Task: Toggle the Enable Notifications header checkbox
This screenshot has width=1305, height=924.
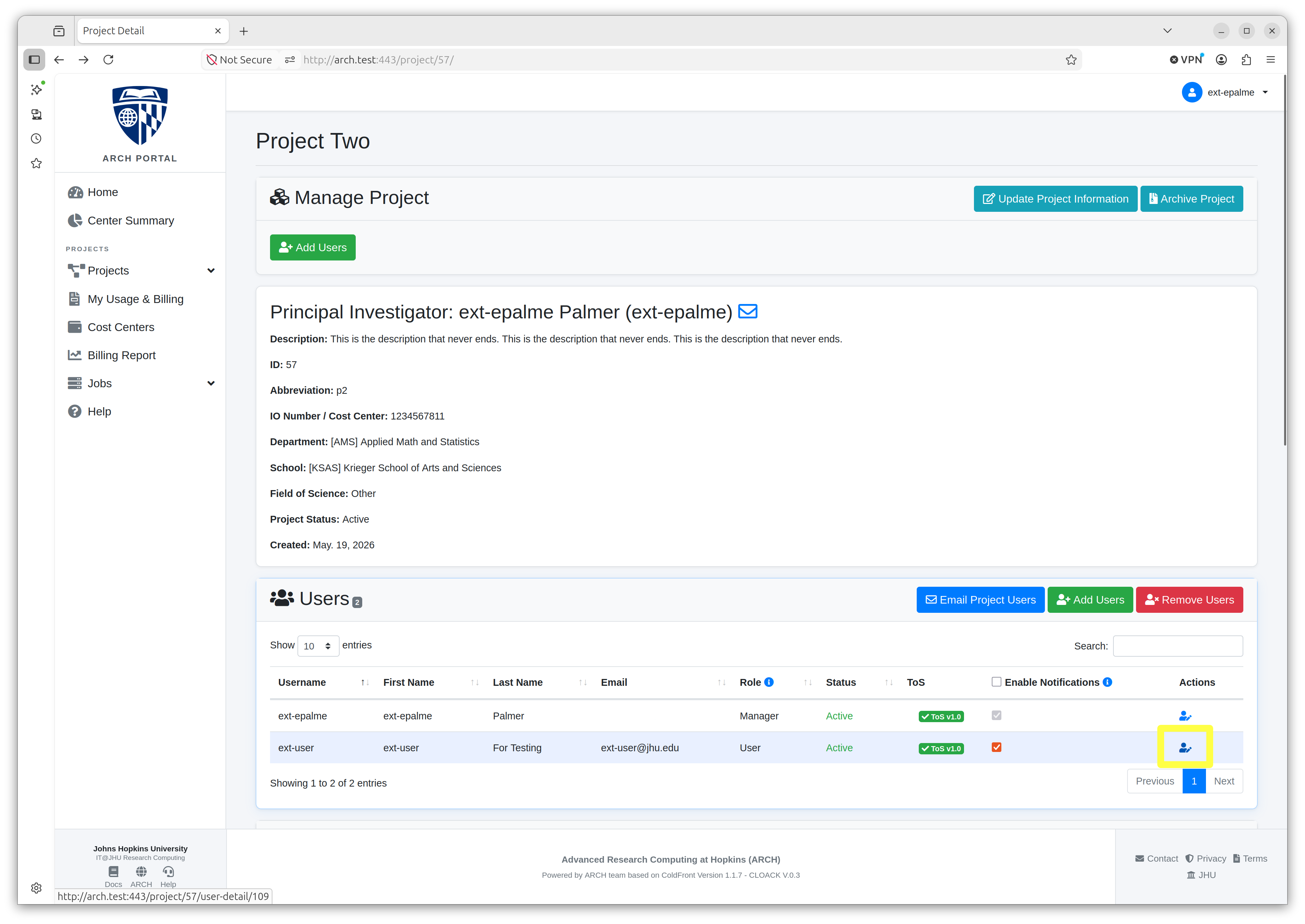Action: tap(996, 682)
